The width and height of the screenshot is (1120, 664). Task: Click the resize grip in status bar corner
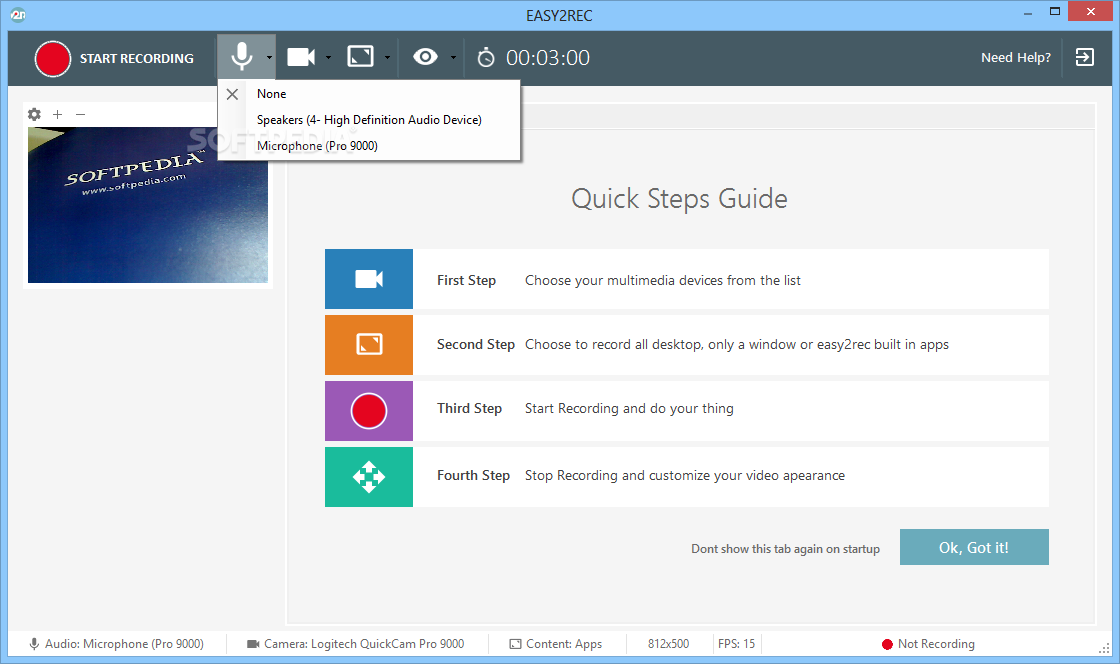point(1104,648)
